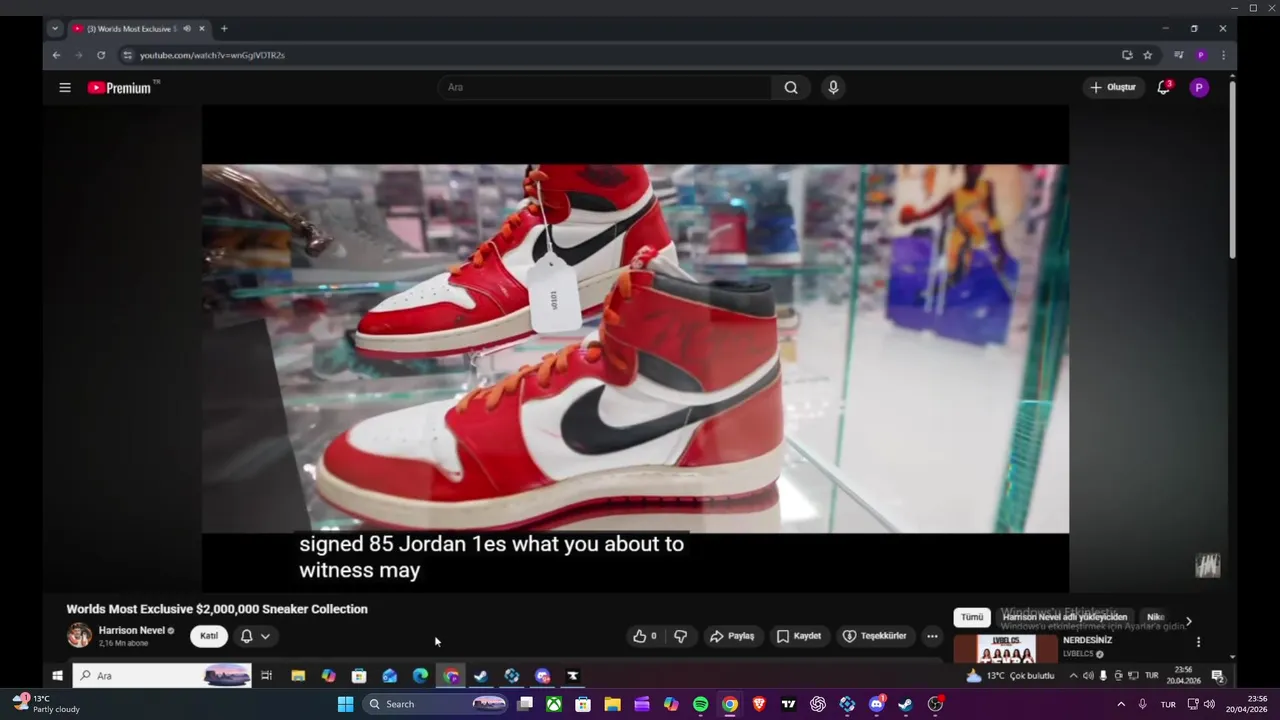Select the Nike filter chip
This screenshot has height=720, width=1280.
tap(1155, 617)
